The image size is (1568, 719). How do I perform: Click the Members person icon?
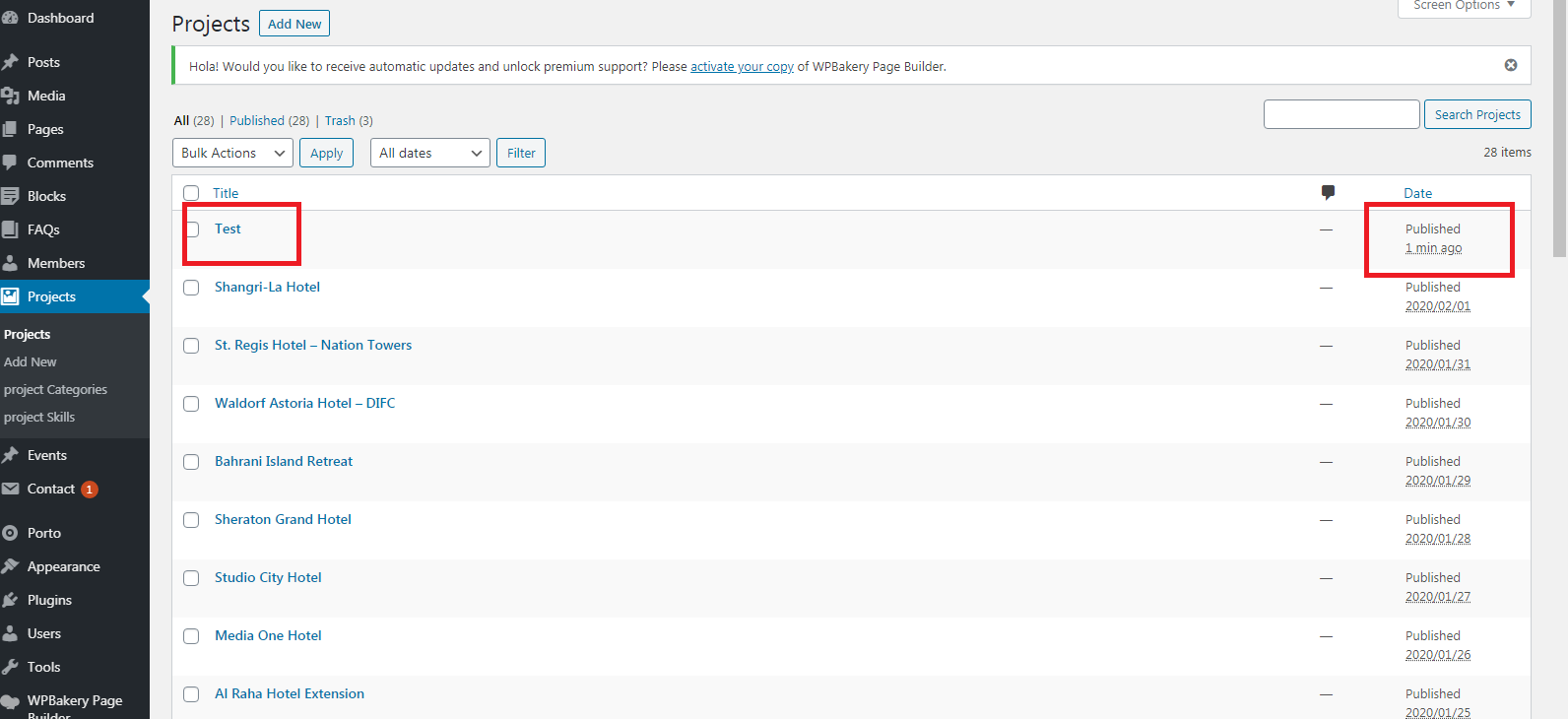pyautogui.click(x=10, y=263)
